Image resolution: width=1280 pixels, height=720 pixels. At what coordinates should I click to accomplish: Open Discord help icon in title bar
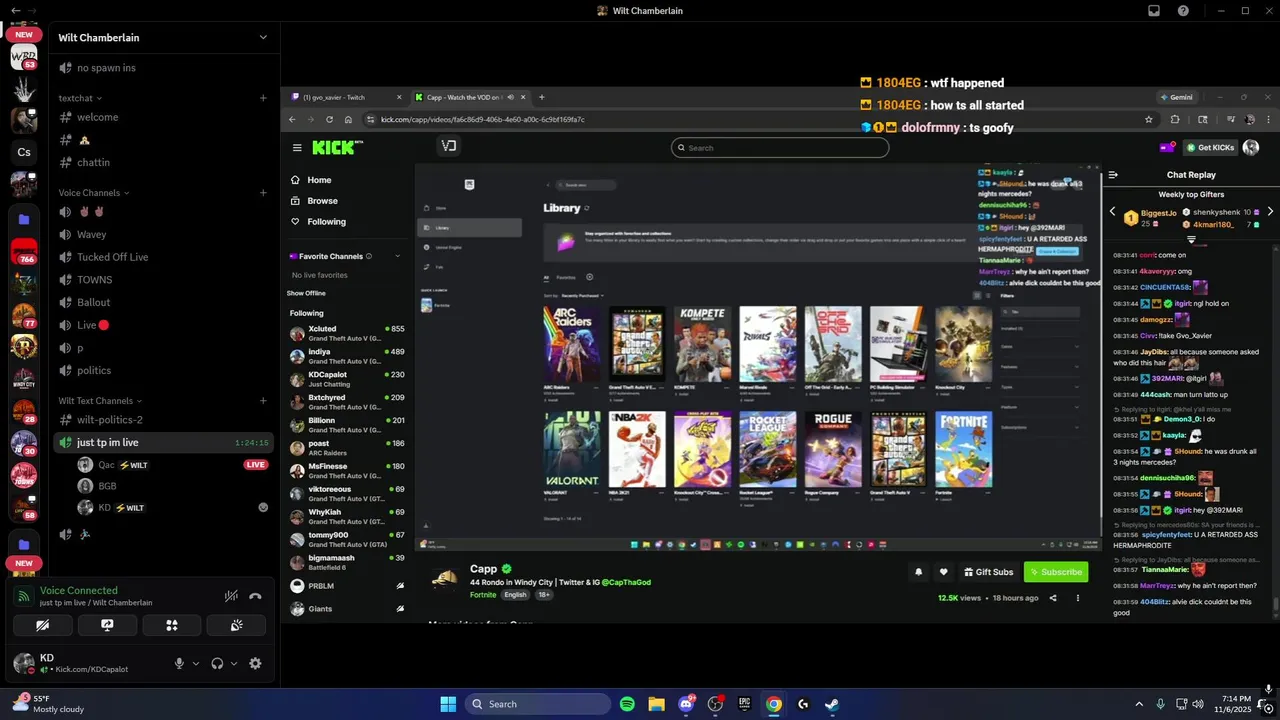1184,11
